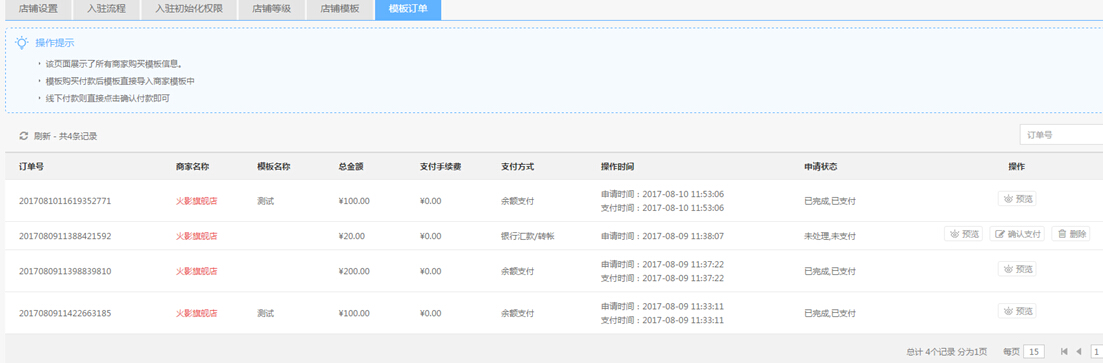1103x363 pixels.
Task: Click 总计 4个记录 分为1页 summary text
Action: click(946, 352)
